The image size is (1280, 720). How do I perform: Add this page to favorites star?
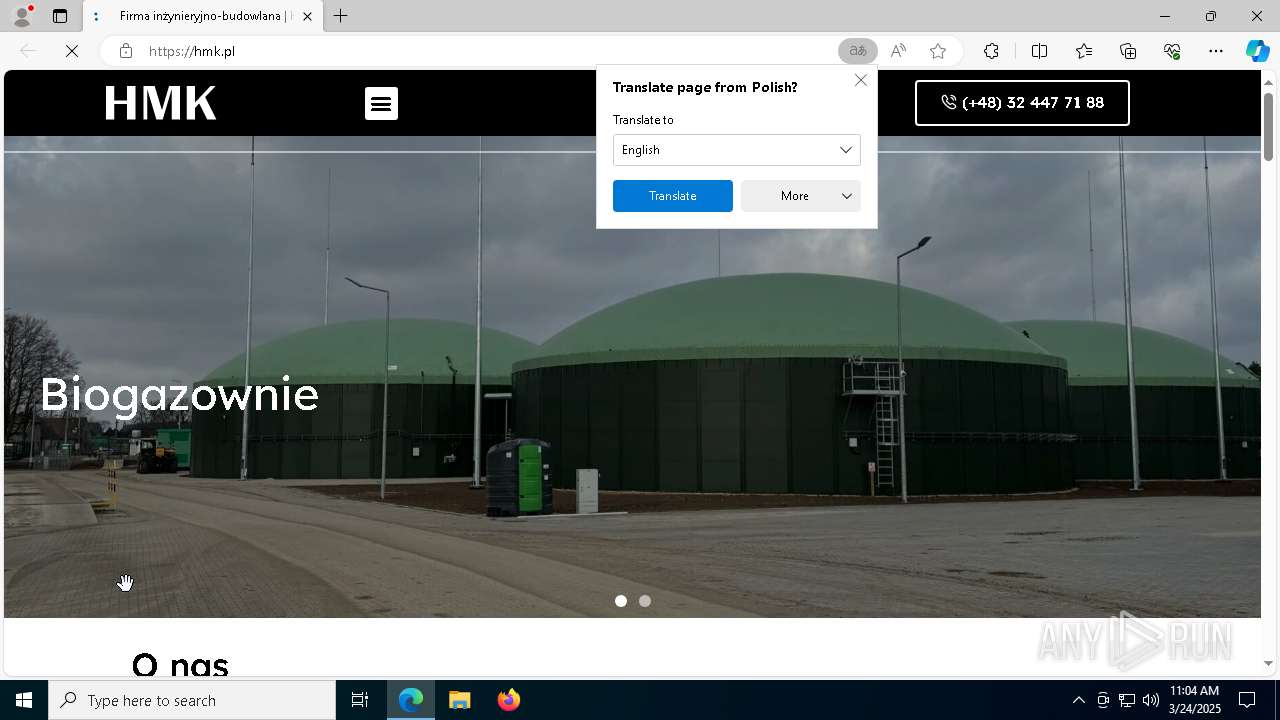[x=938, y=51]
